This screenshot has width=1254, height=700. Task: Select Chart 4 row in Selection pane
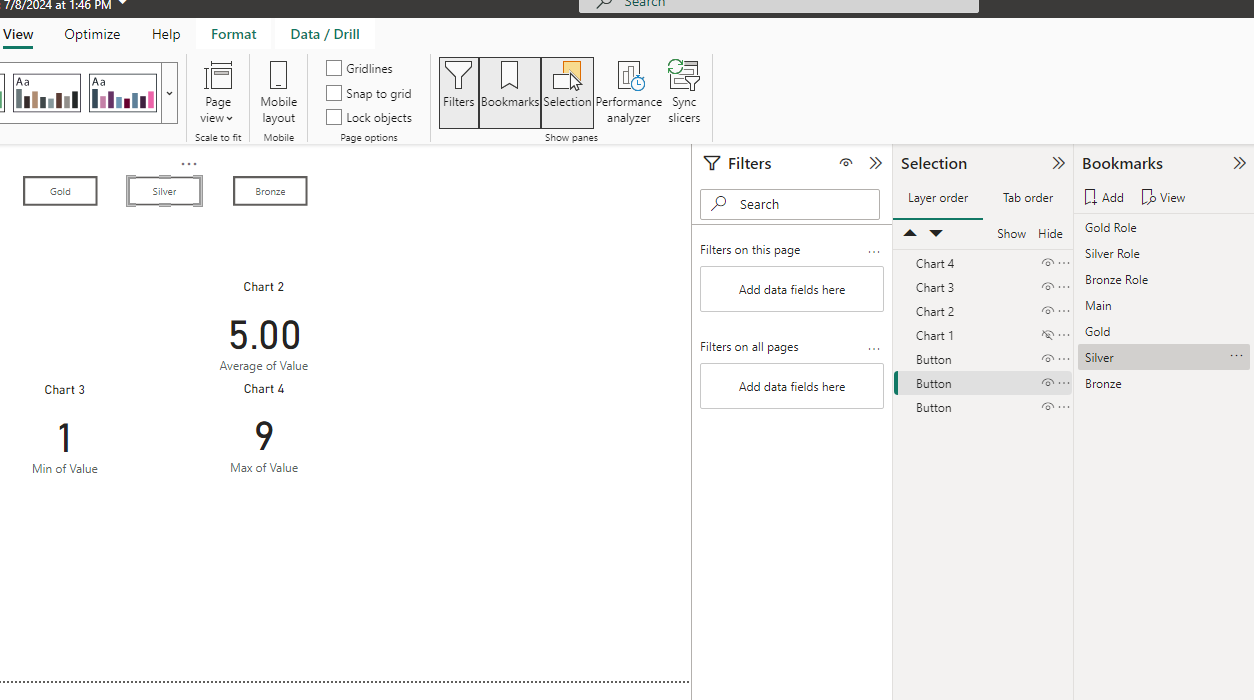pyautogui.click(x=983, y=264)
